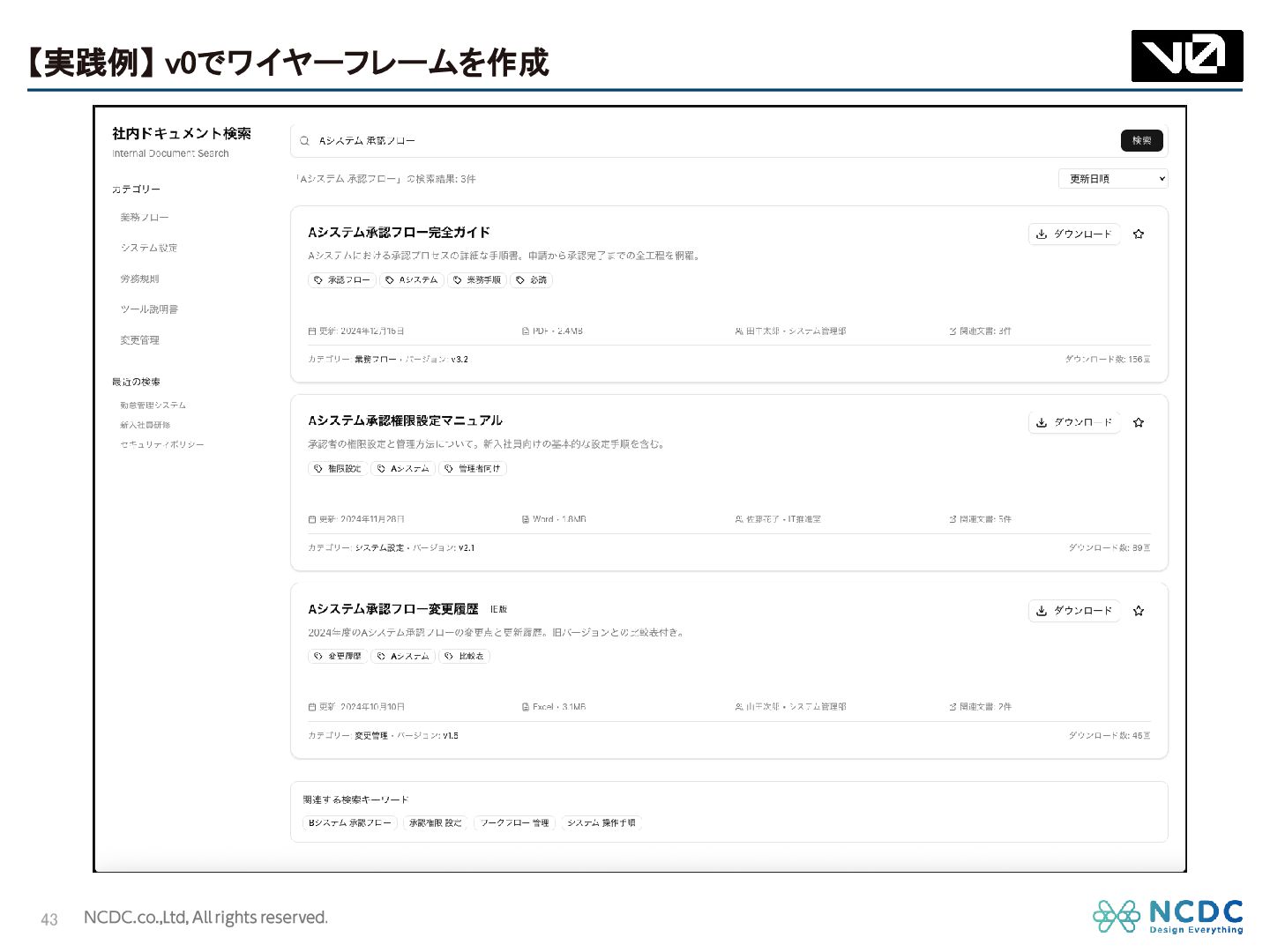
Task: Select the 権限設定 tag
Action: click(338, 469)
